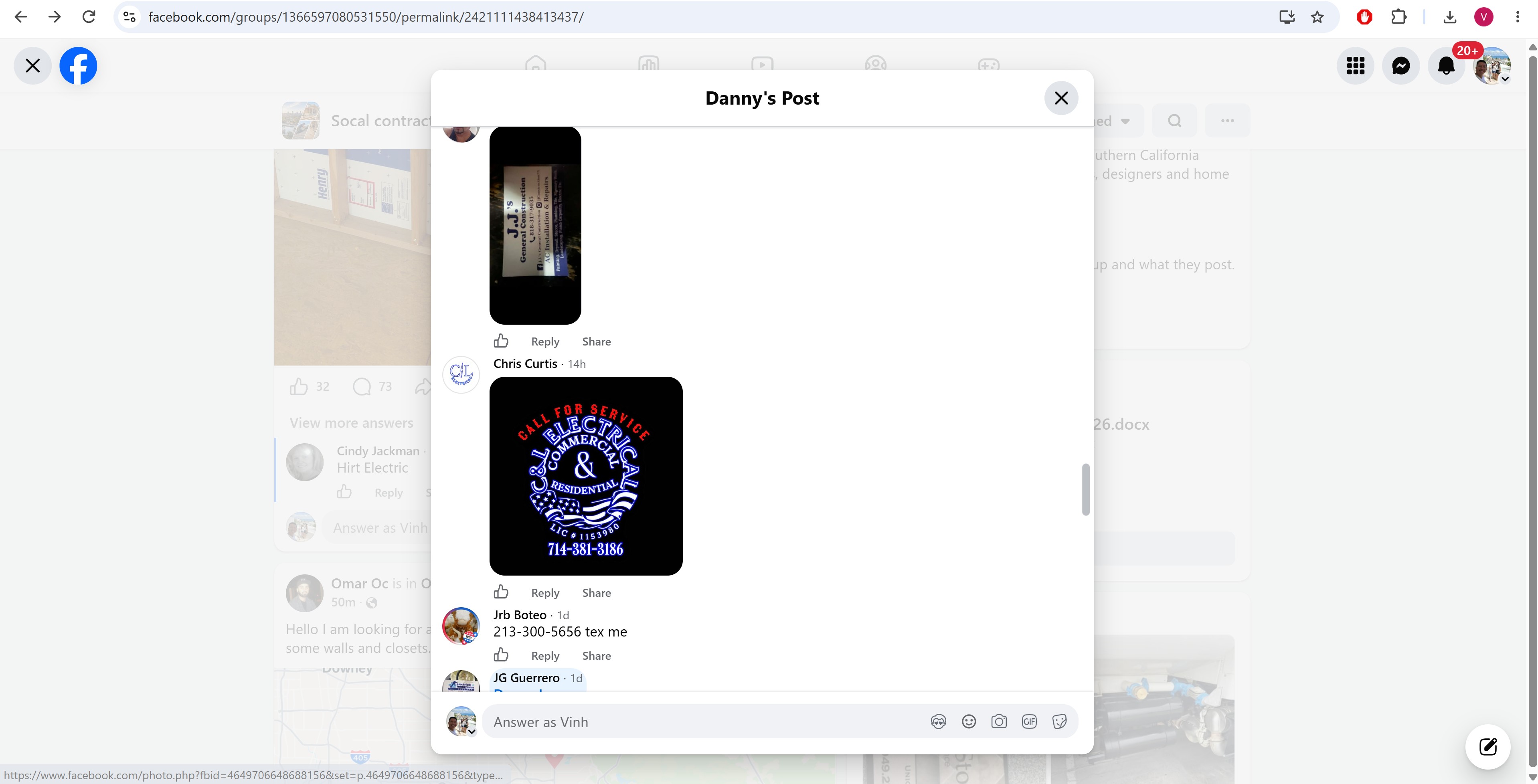Bookmark this page with the star icon

pos(1317,17)
